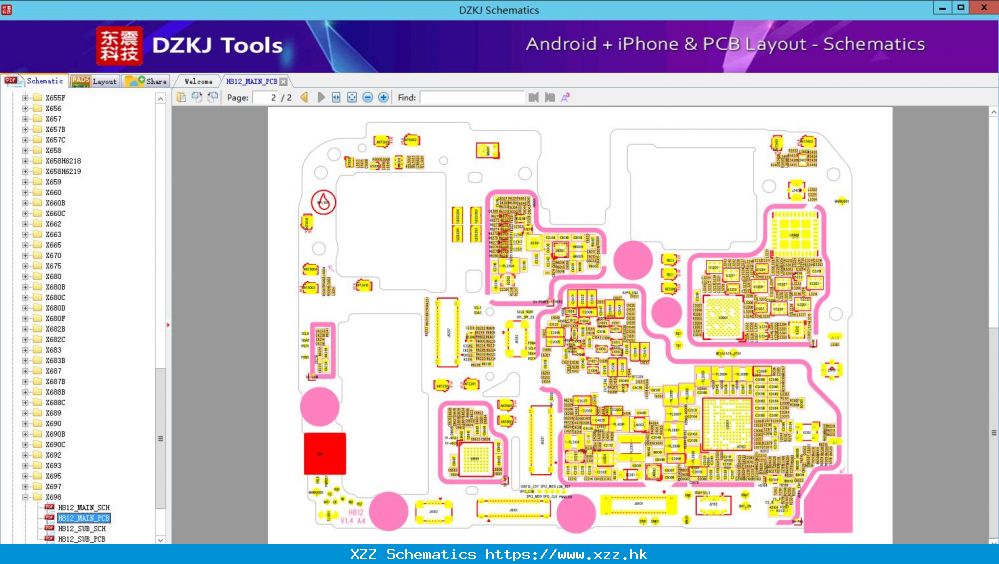
Task: Go to the next page arrow
Action: (x=321, y=97)
